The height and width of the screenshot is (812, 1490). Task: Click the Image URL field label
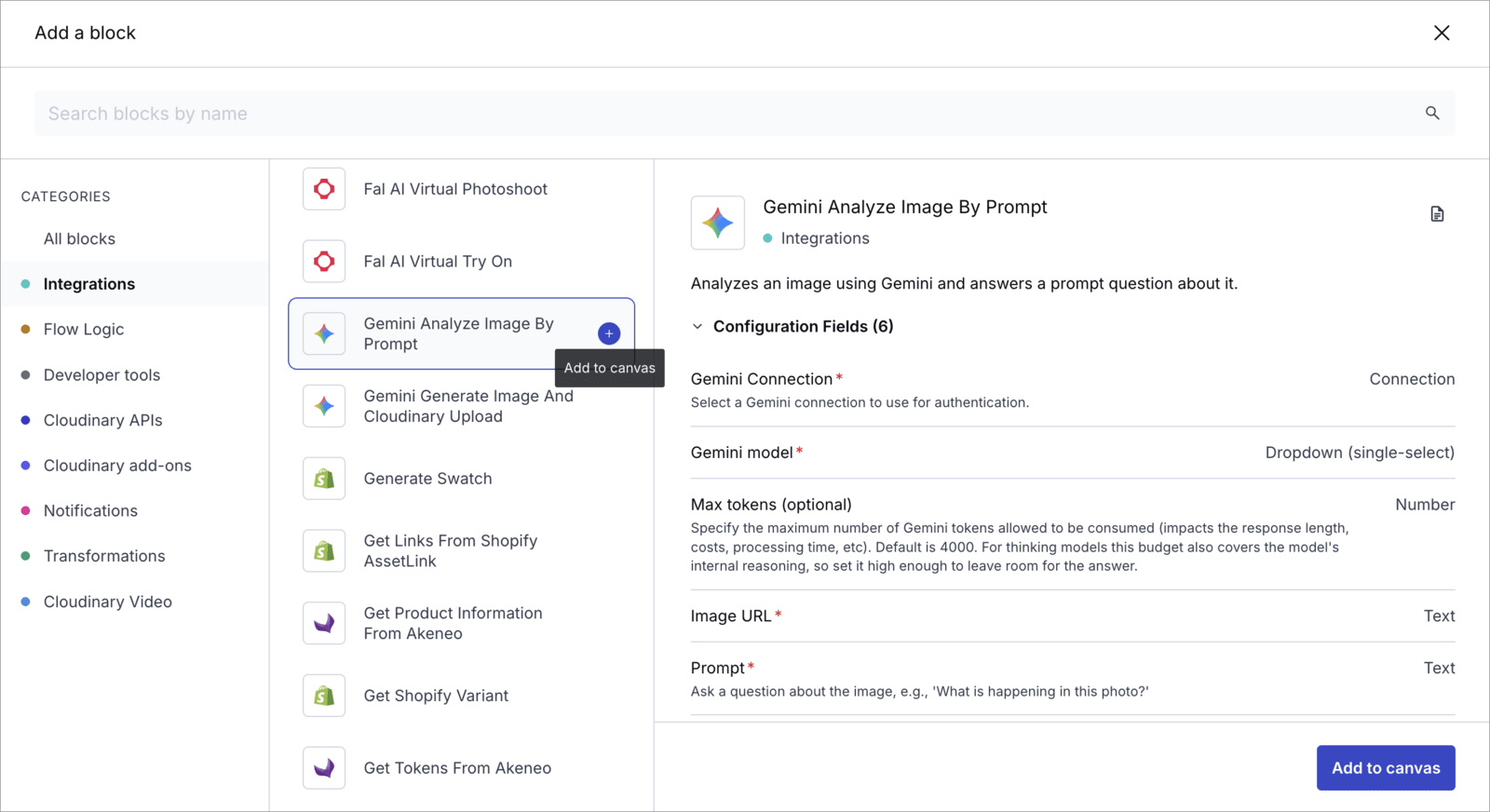click(x=731, y=616)
